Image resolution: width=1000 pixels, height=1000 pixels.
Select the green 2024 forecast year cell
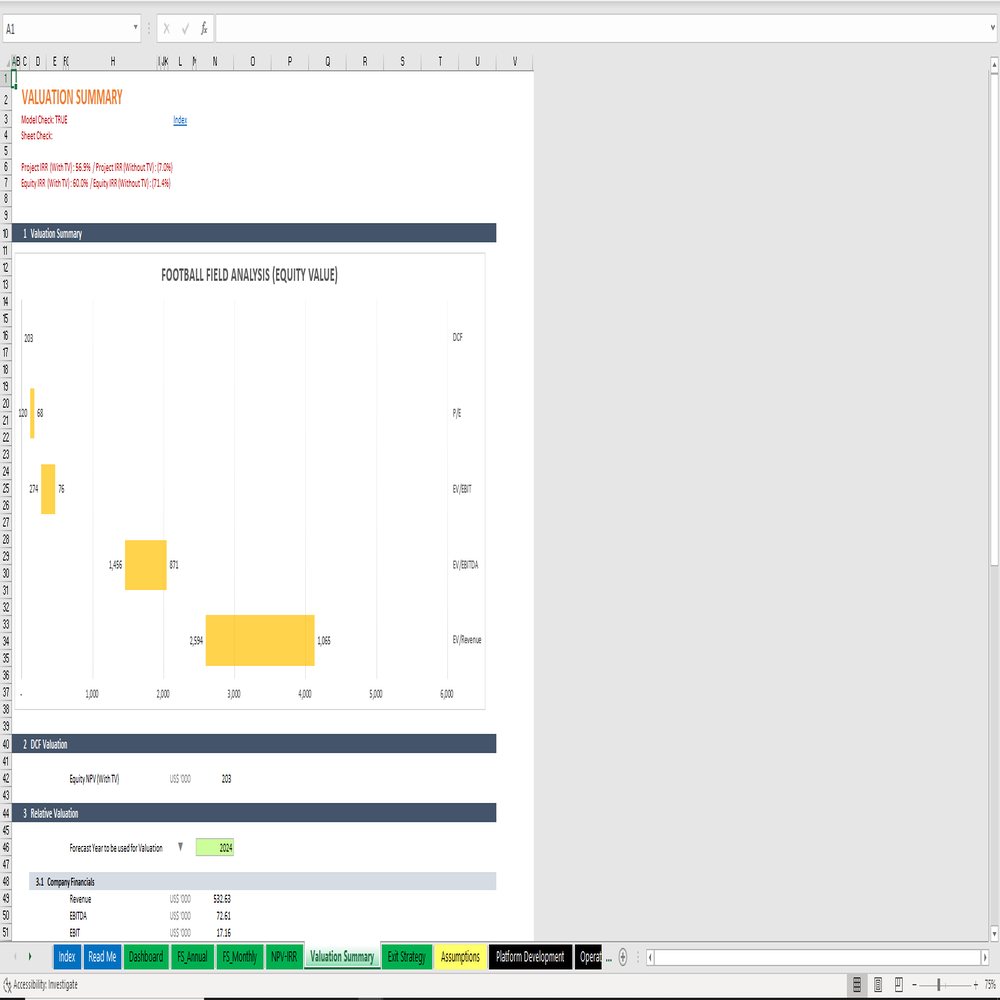[215, 847]
